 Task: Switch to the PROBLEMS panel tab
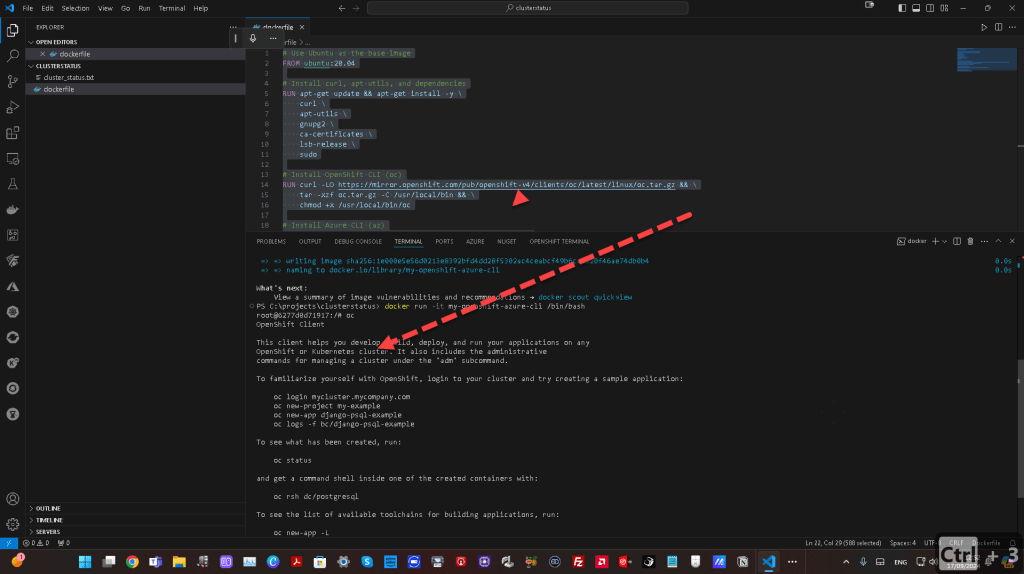271,242
